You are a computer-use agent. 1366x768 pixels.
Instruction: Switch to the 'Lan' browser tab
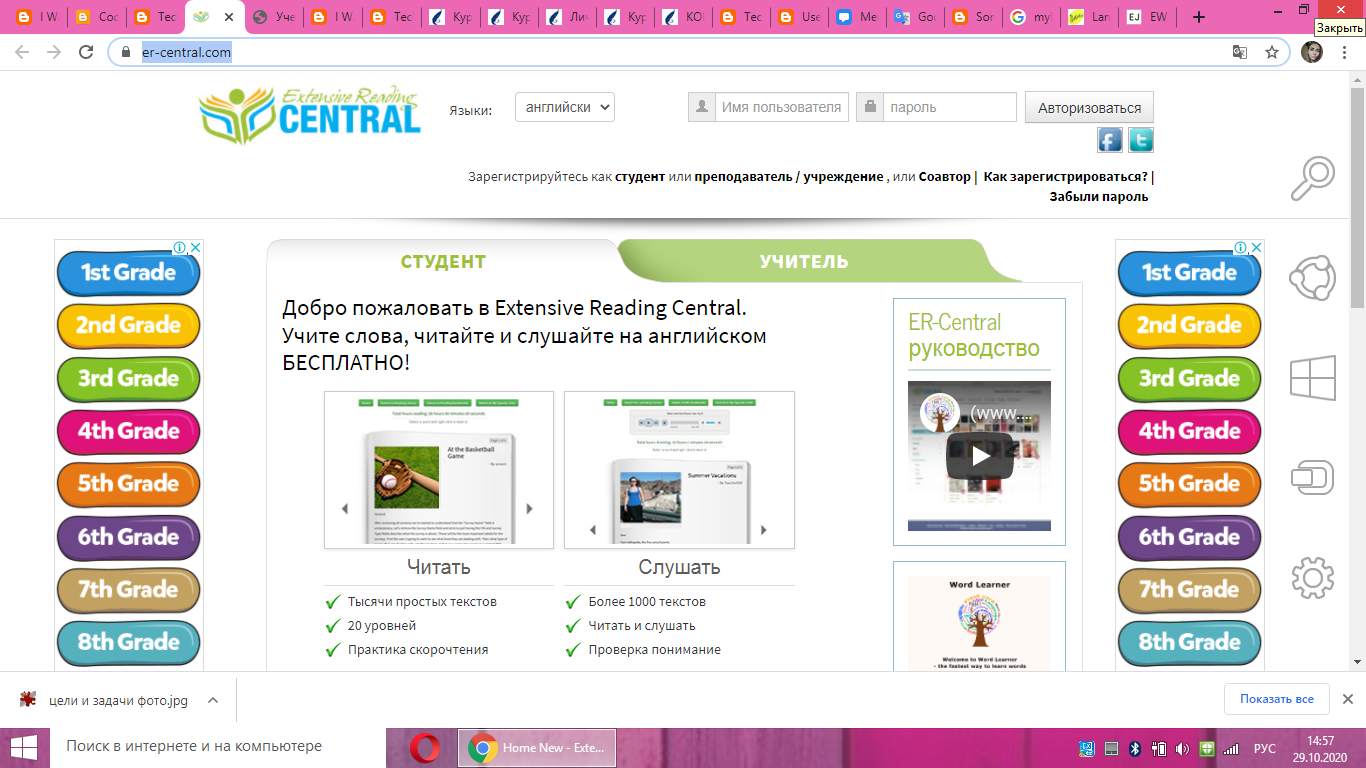(x=1089, y=17)
